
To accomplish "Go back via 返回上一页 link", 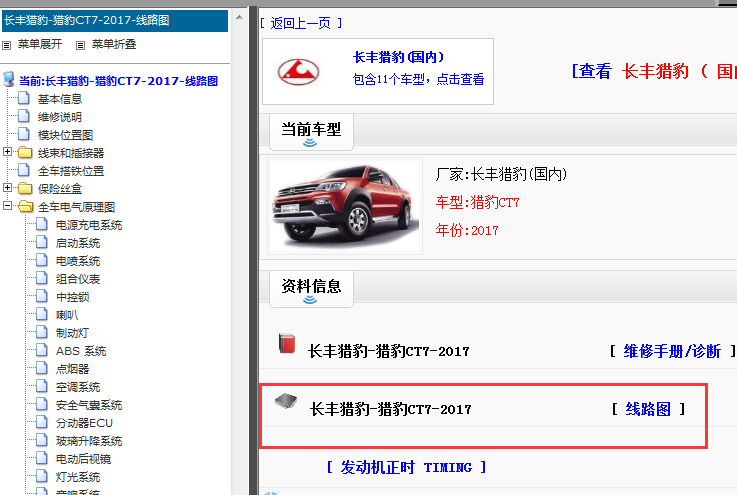I will [x=301, y=23].
